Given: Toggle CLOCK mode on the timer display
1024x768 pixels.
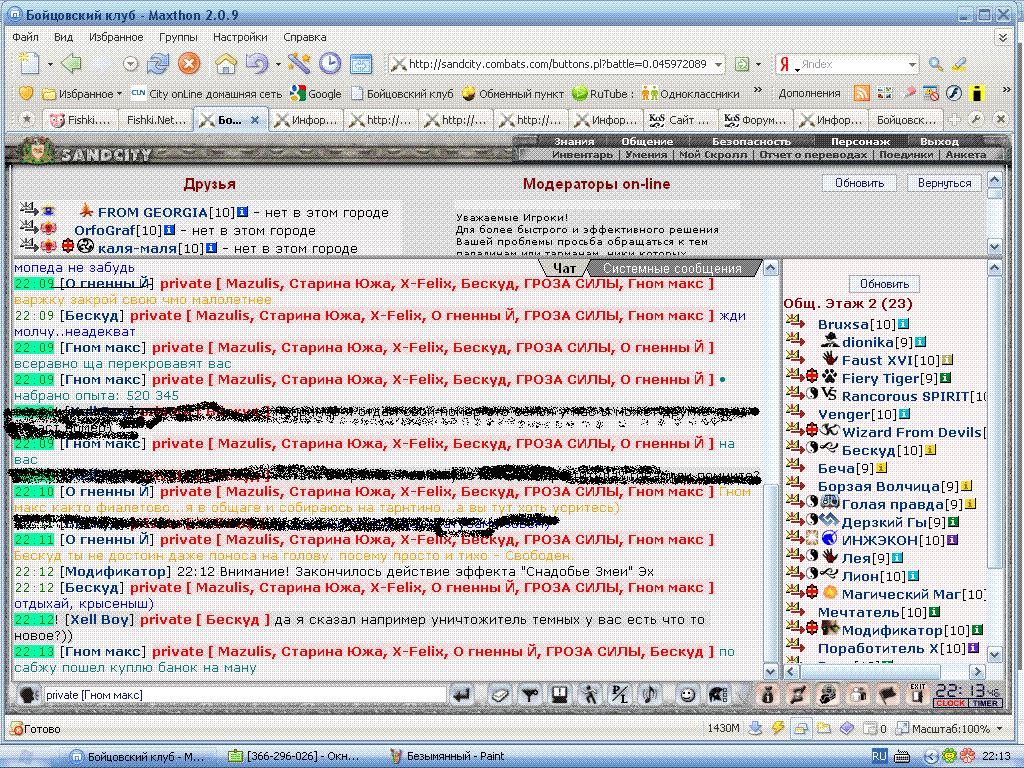Looking at the screenshot, I should pyautogui.click(x=950, y=703).
